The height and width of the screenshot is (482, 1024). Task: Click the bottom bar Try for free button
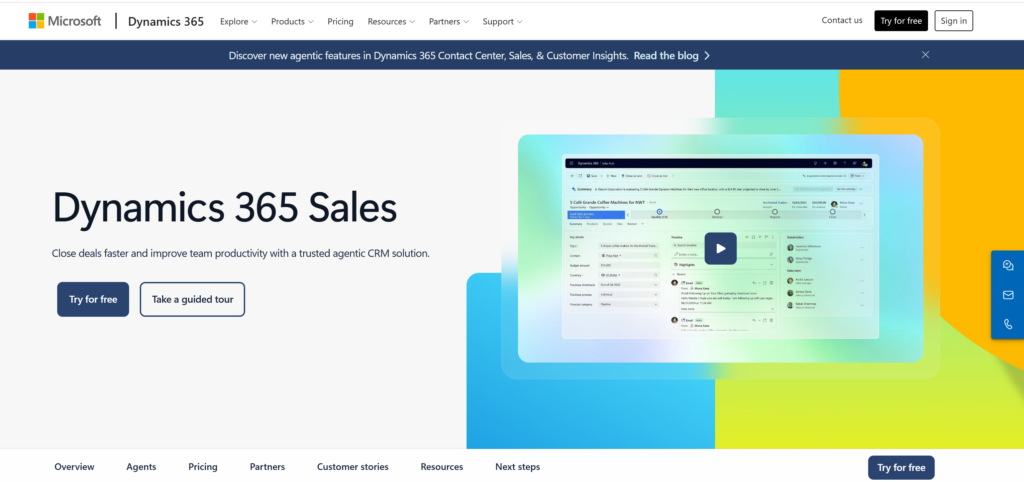tap(901, 468)
